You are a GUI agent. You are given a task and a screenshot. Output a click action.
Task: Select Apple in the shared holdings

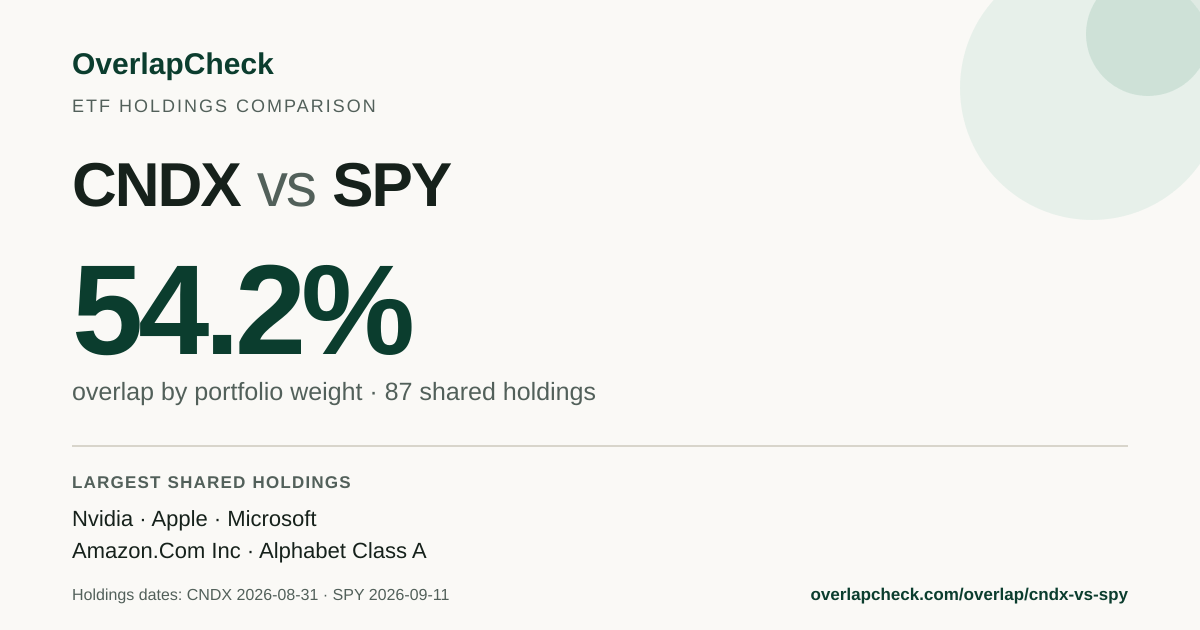[179, 519]
